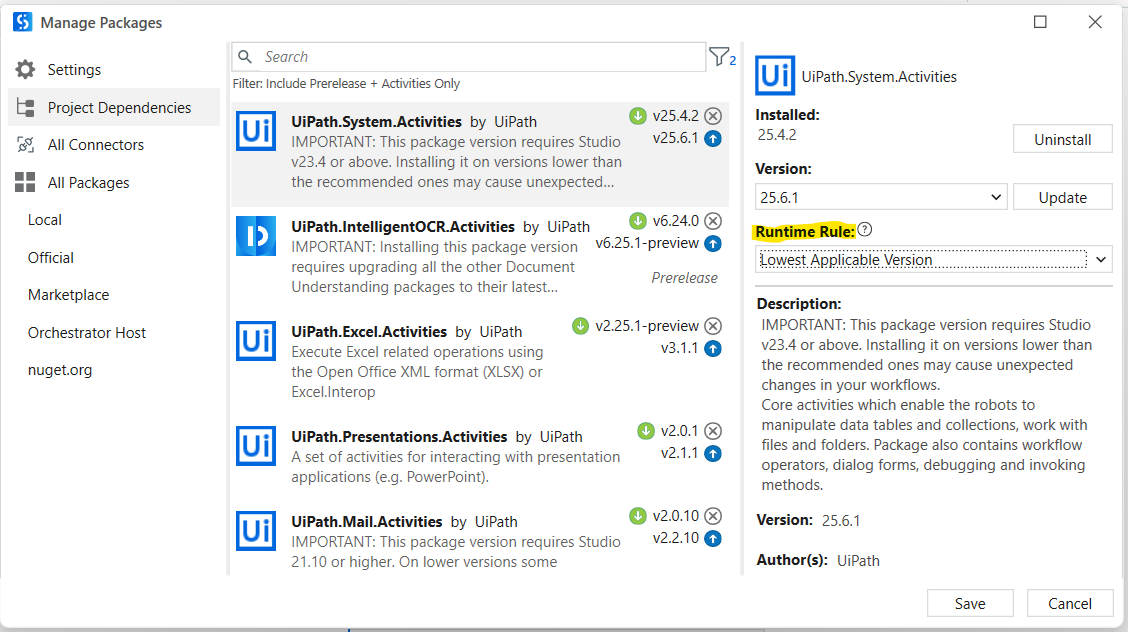Viewport: 1128px width, 632px height.
Task: Click green installed icon beside Mail v2.0.10
Action: [x=638, y=516]
